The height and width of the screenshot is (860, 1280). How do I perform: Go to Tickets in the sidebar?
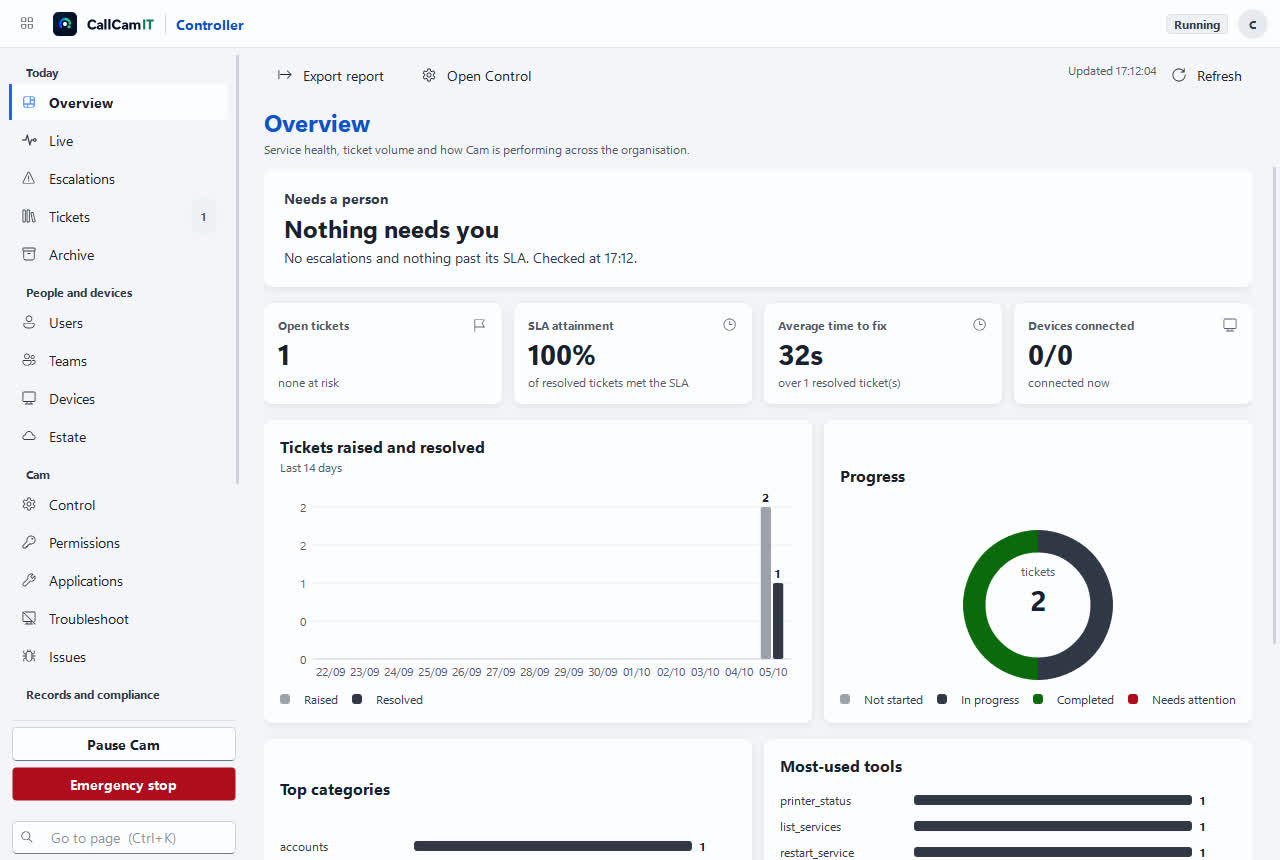[x=119, y=217]
